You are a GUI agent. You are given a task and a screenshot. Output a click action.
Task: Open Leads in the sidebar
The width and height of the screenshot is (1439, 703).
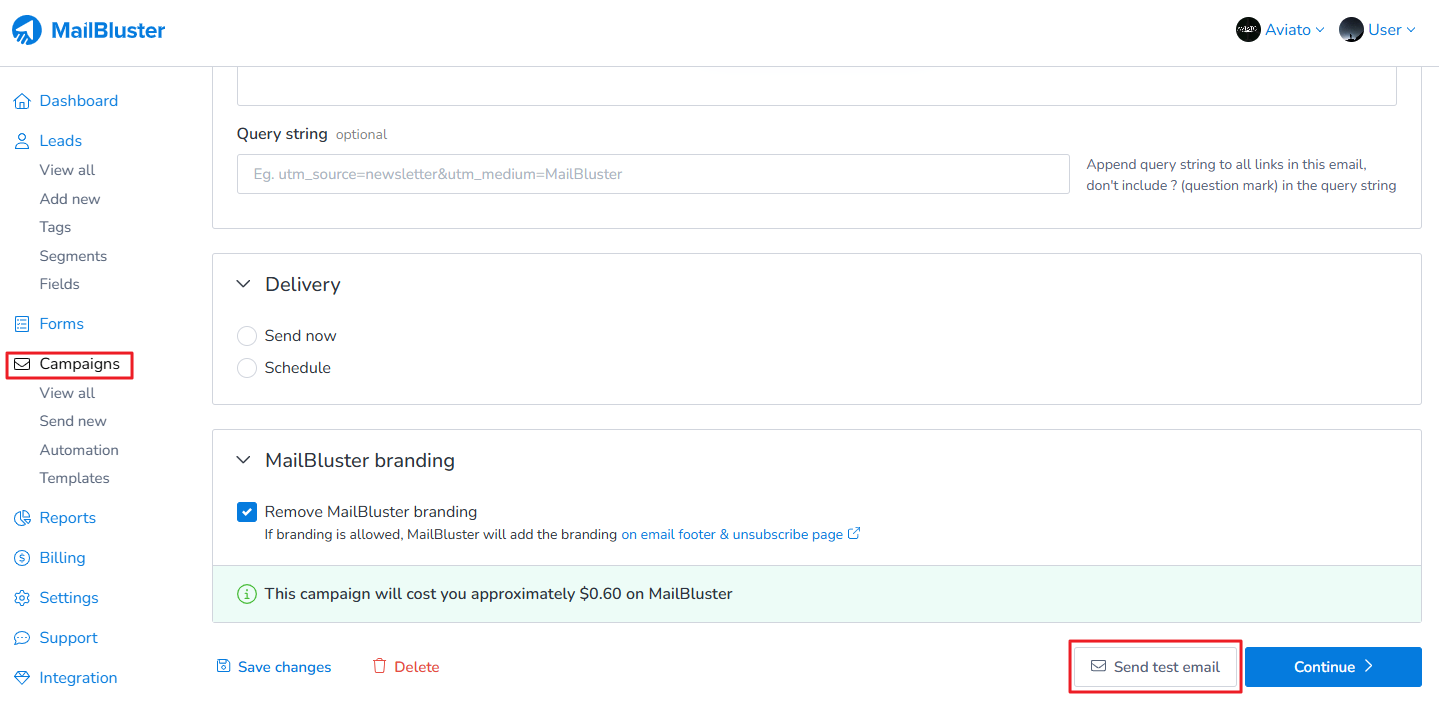click(61, 141)
